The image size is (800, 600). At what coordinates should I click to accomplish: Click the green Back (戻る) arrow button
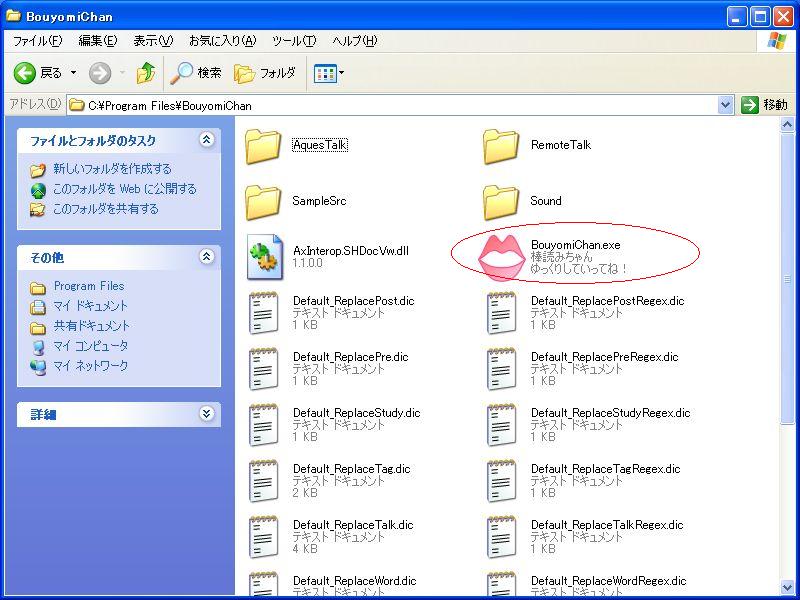tap(24, 73)
